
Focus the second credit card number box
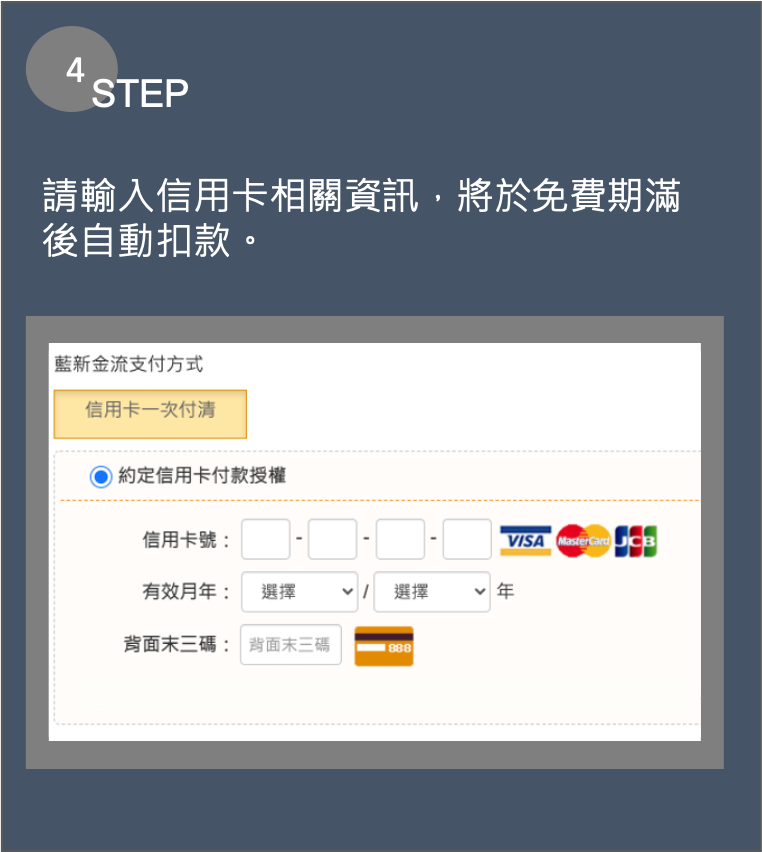tap(333, 539)
